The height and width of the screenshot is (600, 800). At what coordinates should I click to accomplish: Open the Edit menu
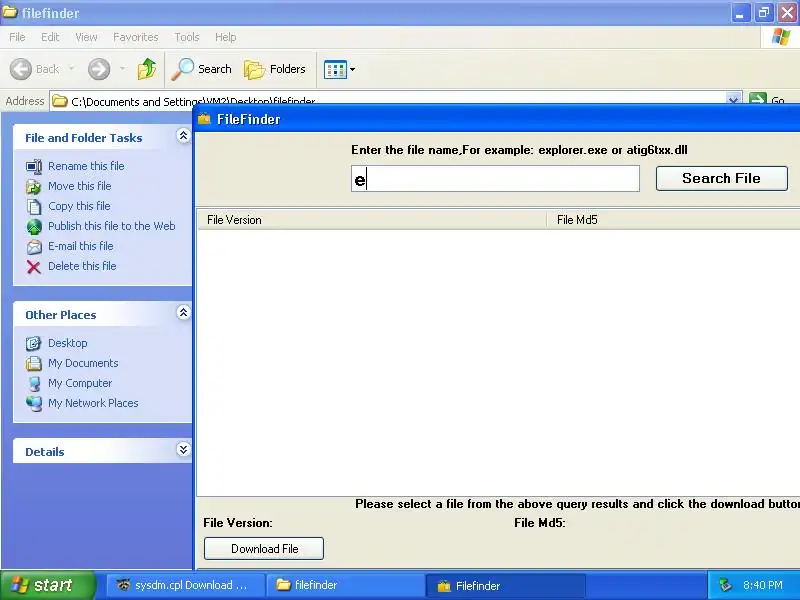click(x=50, y=37)
